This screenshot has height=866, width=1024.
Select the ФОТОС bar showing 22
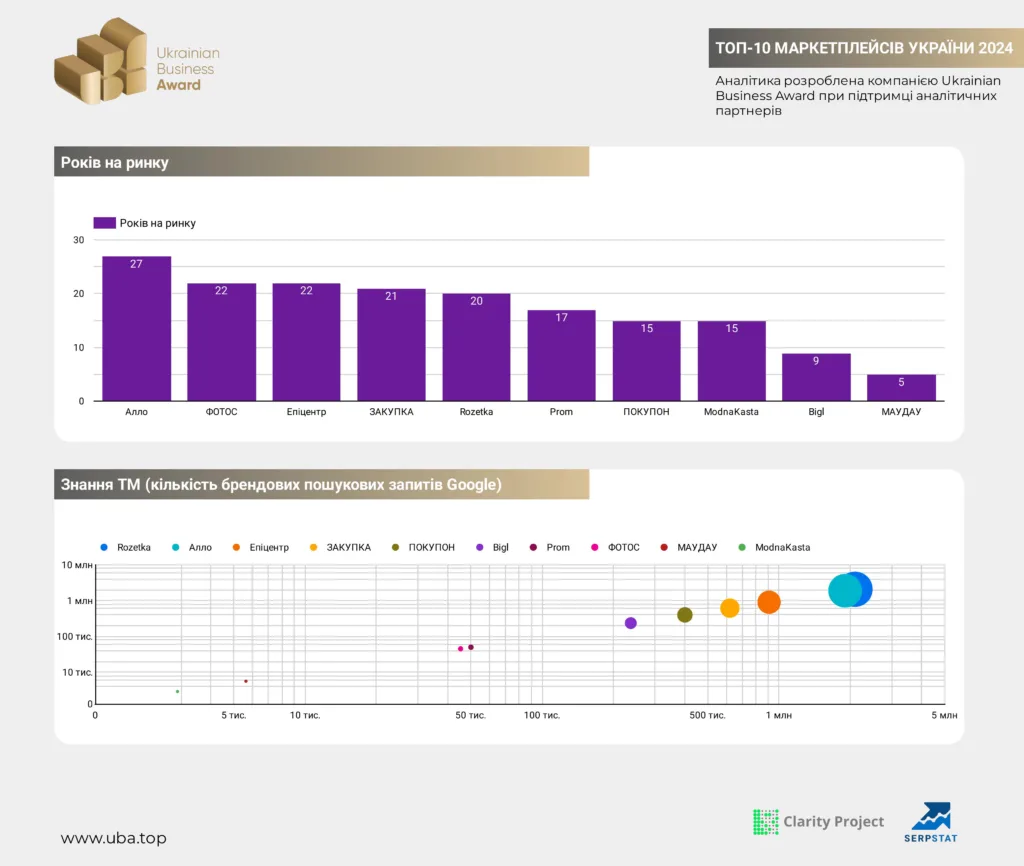pos(221,342)
